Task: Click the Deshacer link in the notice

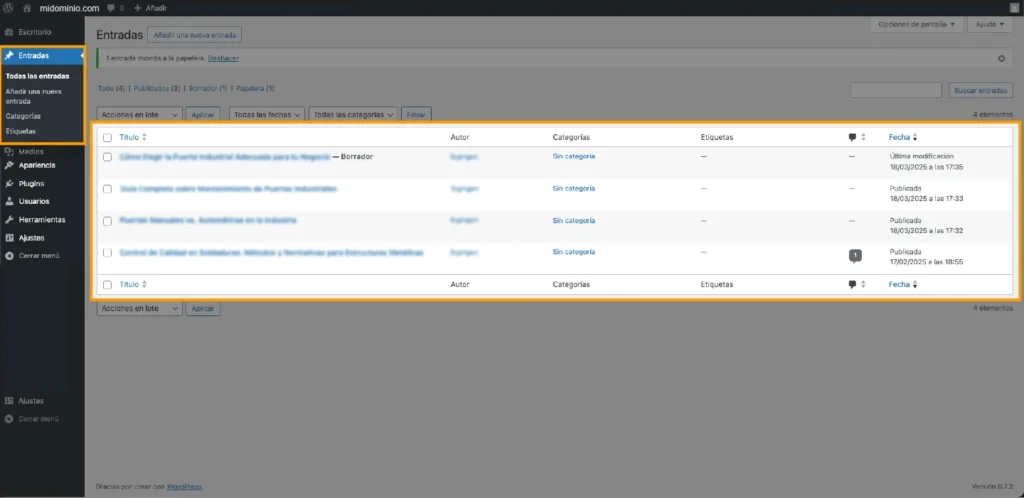Action: click(x=223, y=58)
